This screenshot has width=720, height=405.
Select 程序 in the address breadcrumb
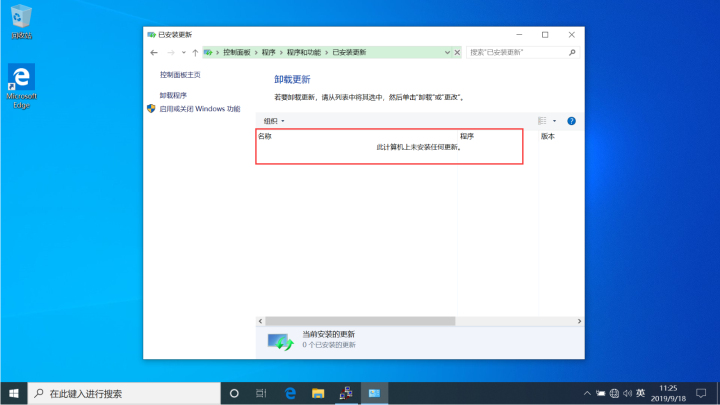pyautogui.click(x=269, y=52)
